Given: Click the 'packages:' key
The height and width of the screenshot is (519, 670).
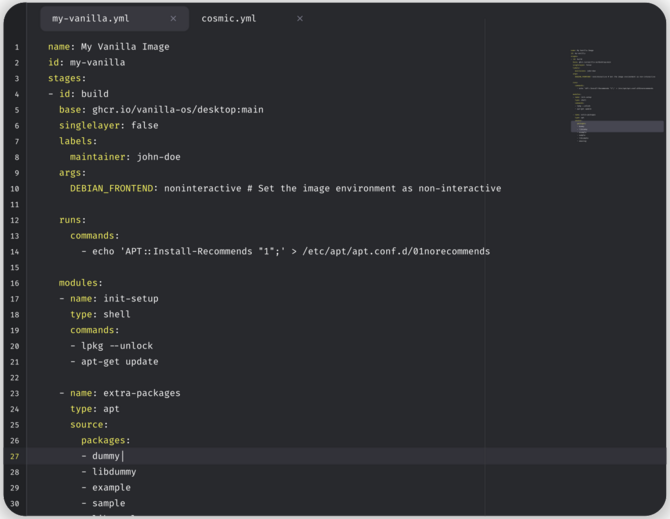Looking at the screenshot, I should pyautogui.click(x=106, y=440).
